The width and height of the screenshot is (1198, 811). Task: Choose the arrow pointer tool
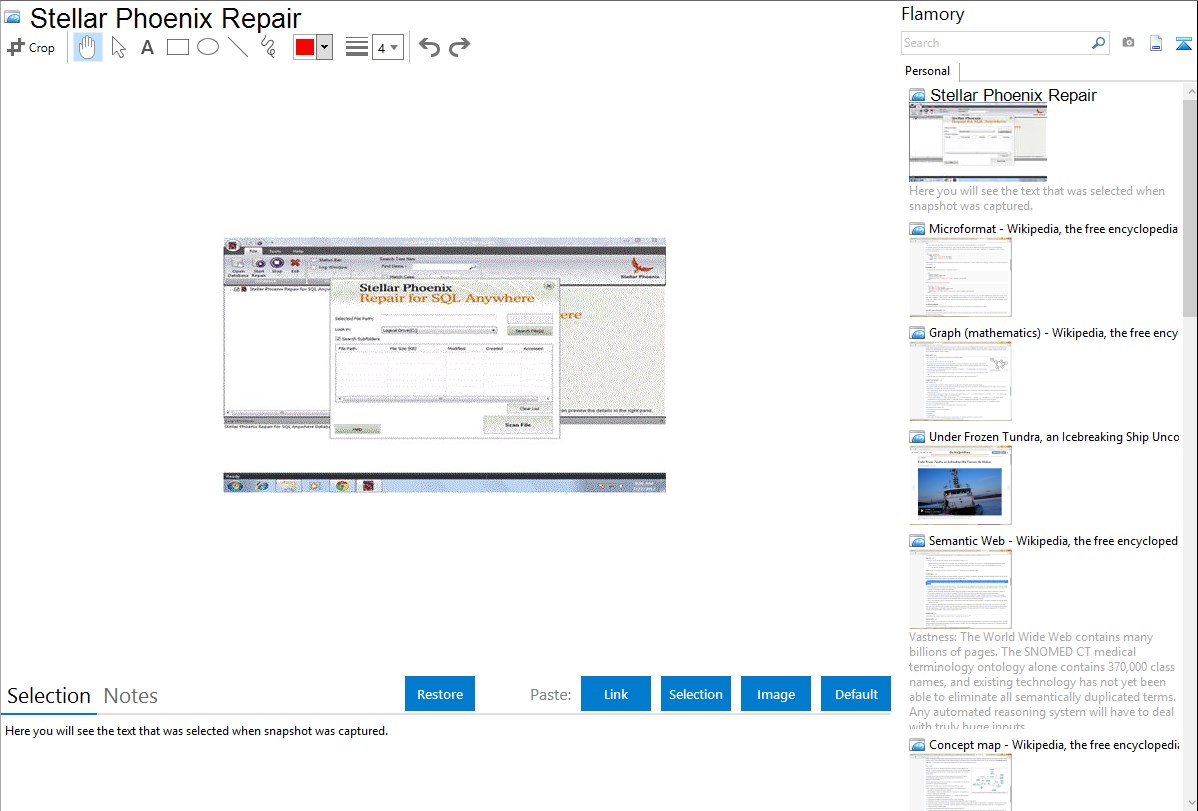click(x=118, y=47)
